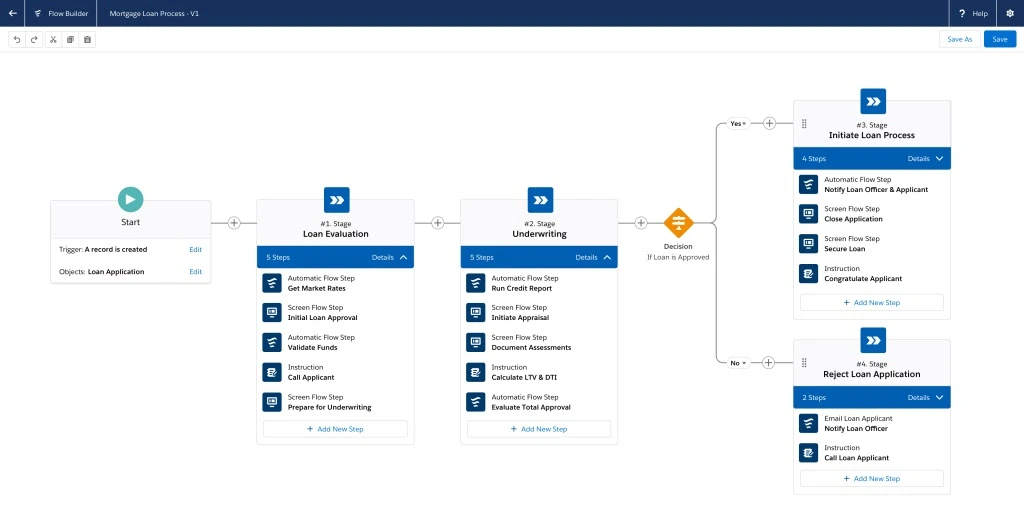Click the undo icon
Screen dimensions: 1024x511
[17, 39]
